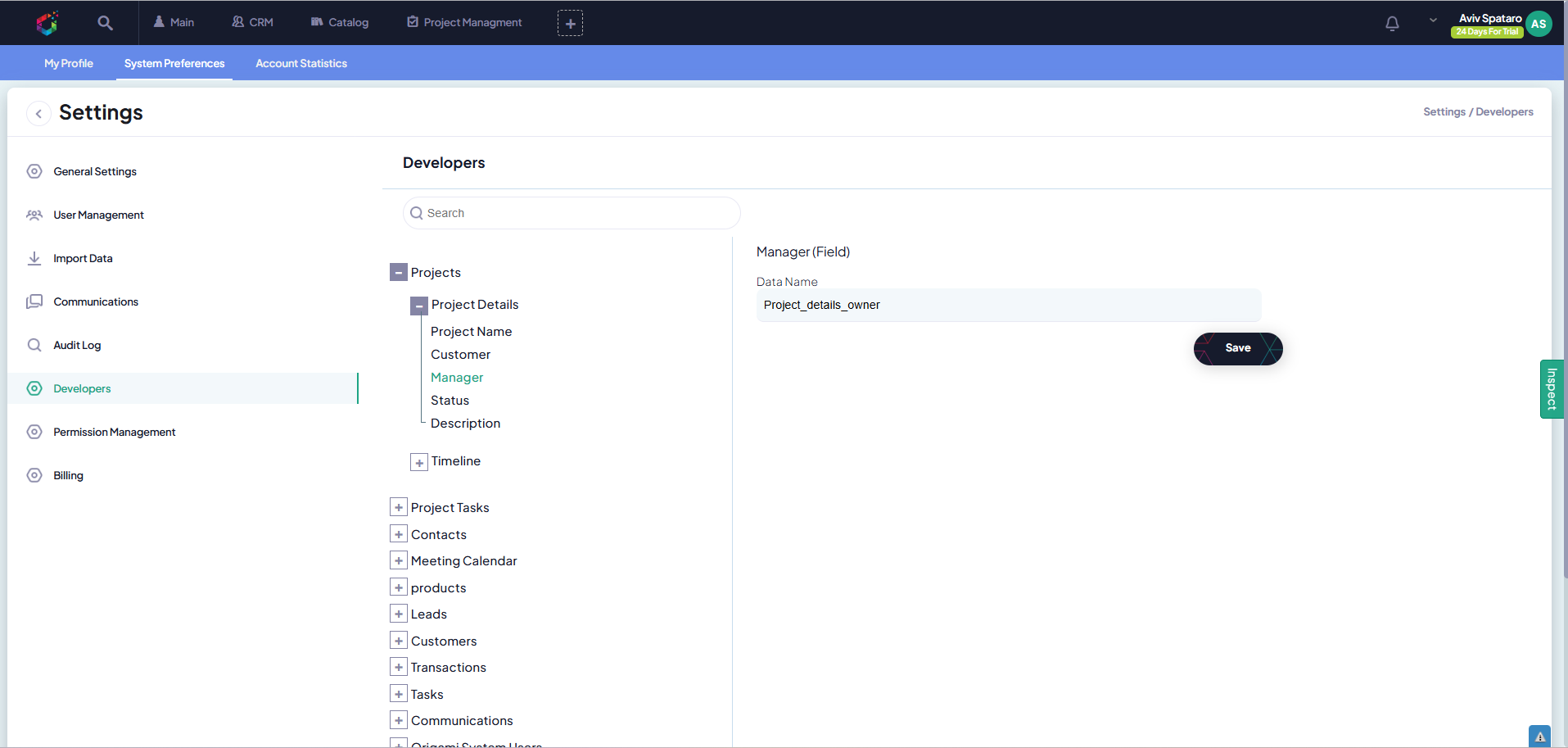
Task: Open the CRM workspace menu
Action: point(252,22)
